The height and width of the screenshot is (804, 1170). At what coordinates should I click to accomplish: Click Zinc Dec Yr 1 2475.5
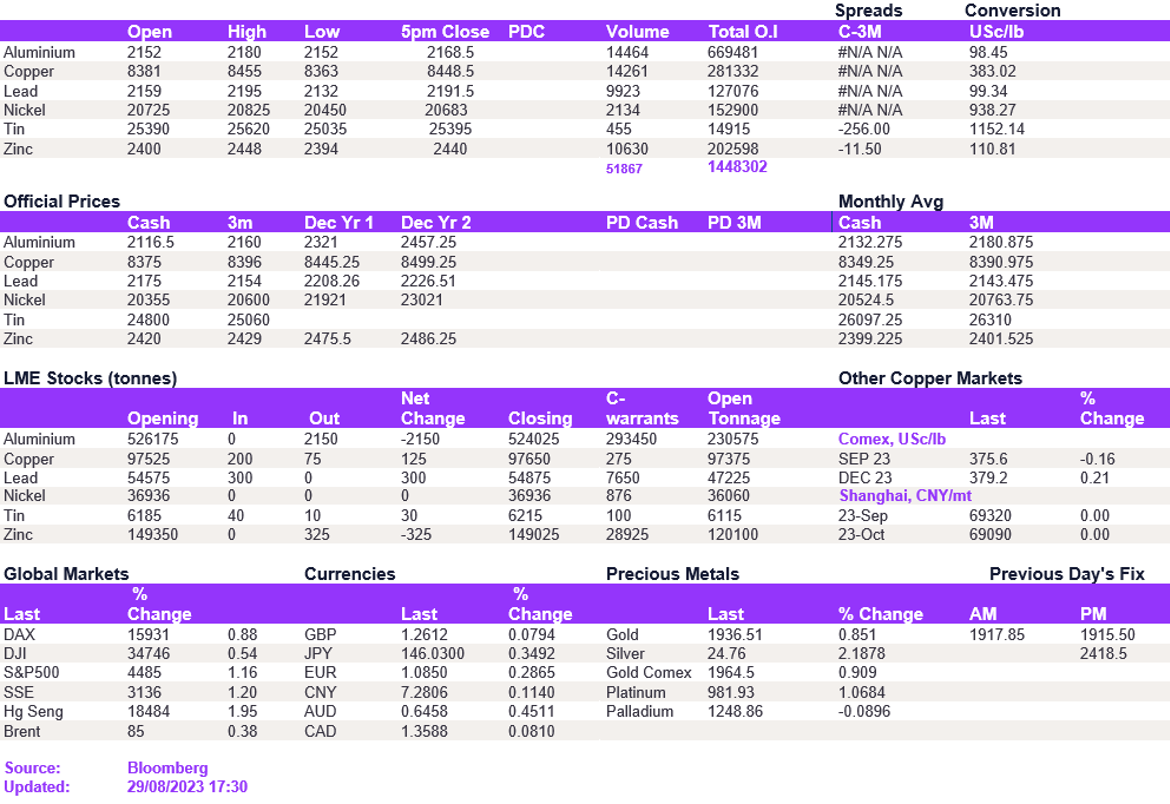coord(328,339)
